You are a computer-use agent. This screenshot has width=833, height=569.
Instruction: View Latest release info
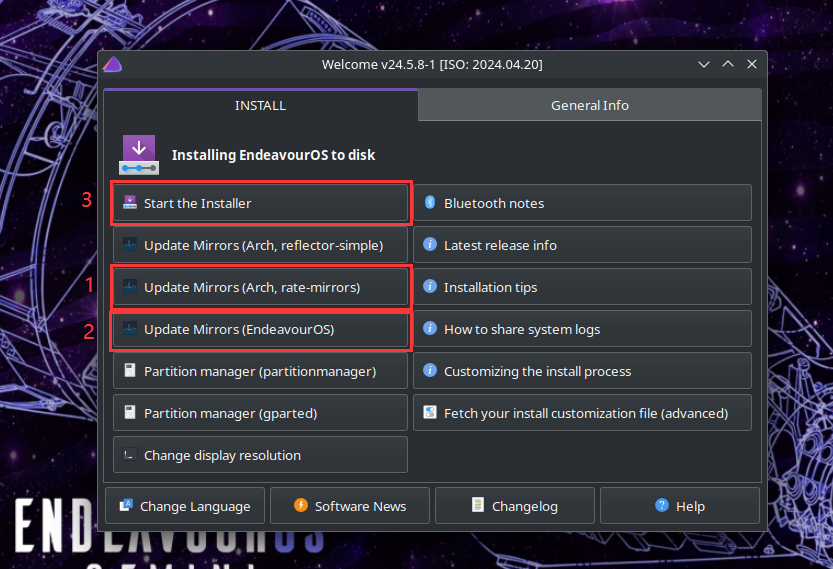582,245
